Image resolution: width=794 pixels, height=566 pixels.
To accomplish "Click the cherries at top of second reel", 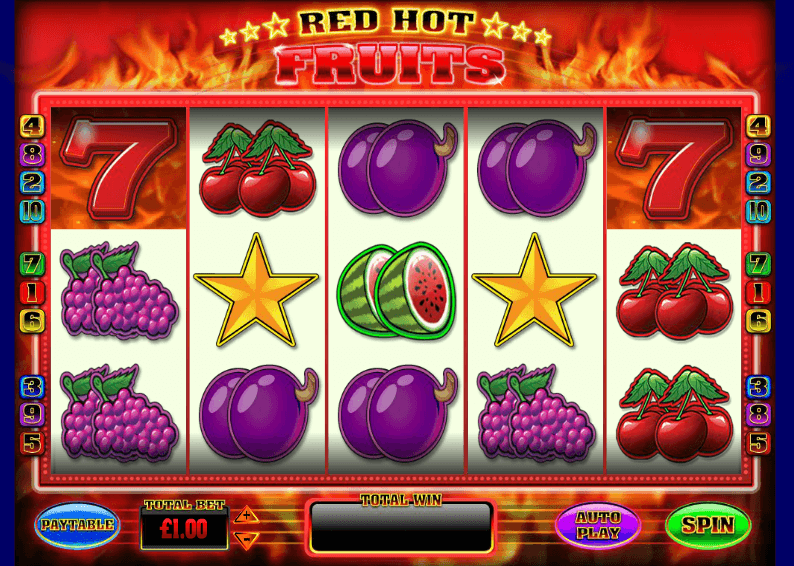I will pos(258,168).
